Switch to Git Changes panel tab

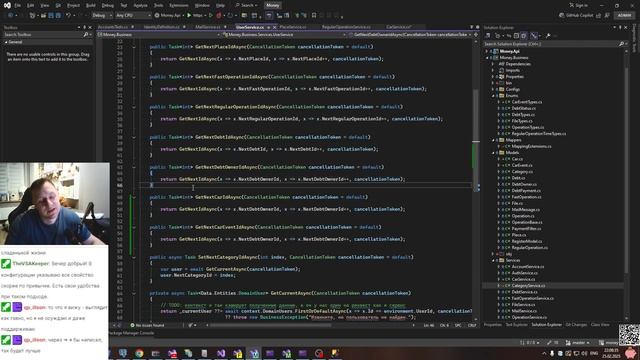click(576, 325)
